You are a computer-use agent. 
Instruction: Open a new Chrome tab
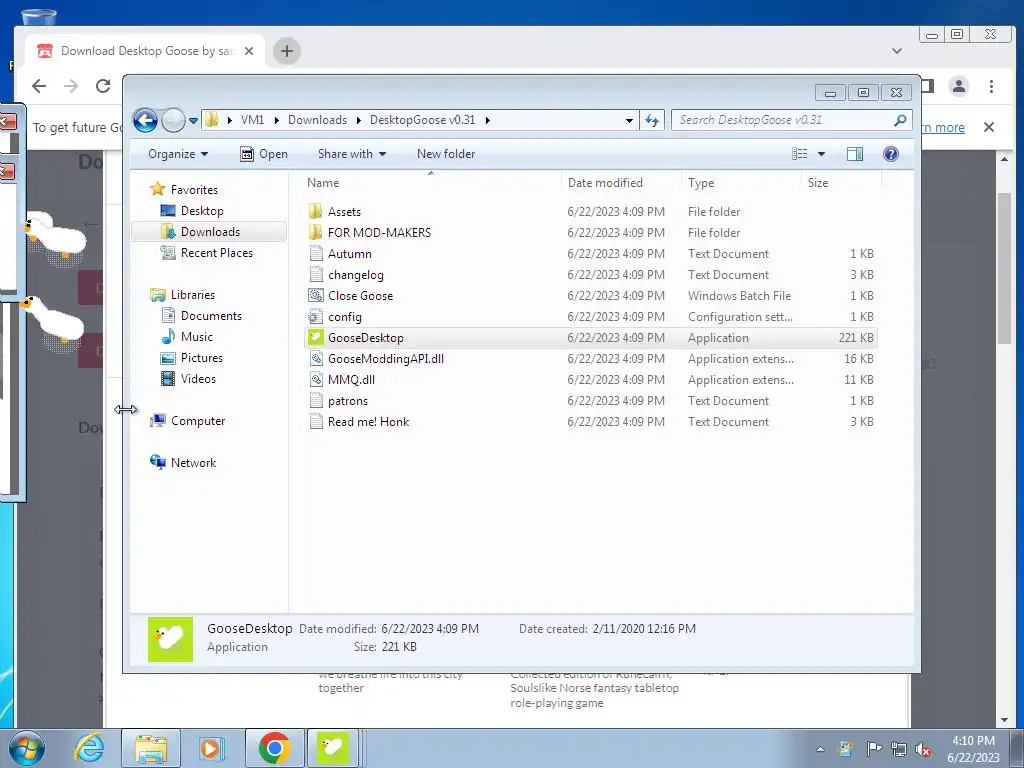pyautogui.click(x=286, y=51)
